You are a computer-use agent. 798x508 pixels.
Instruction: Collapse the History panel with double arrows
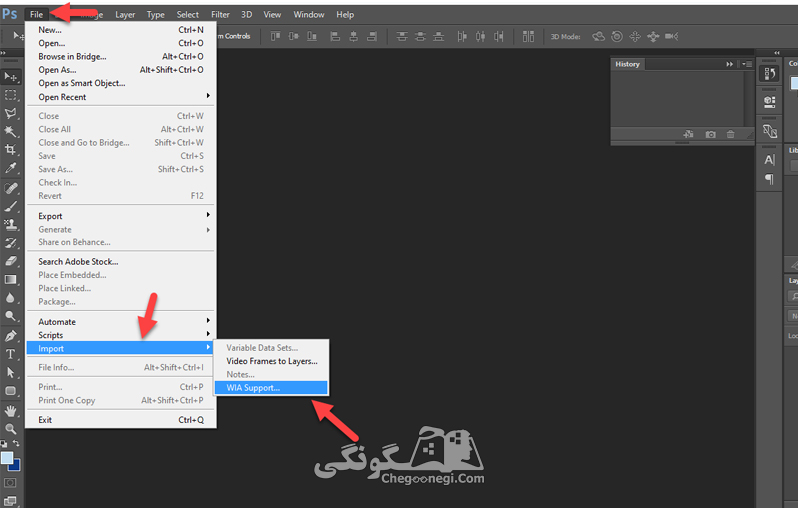point(729,64)
